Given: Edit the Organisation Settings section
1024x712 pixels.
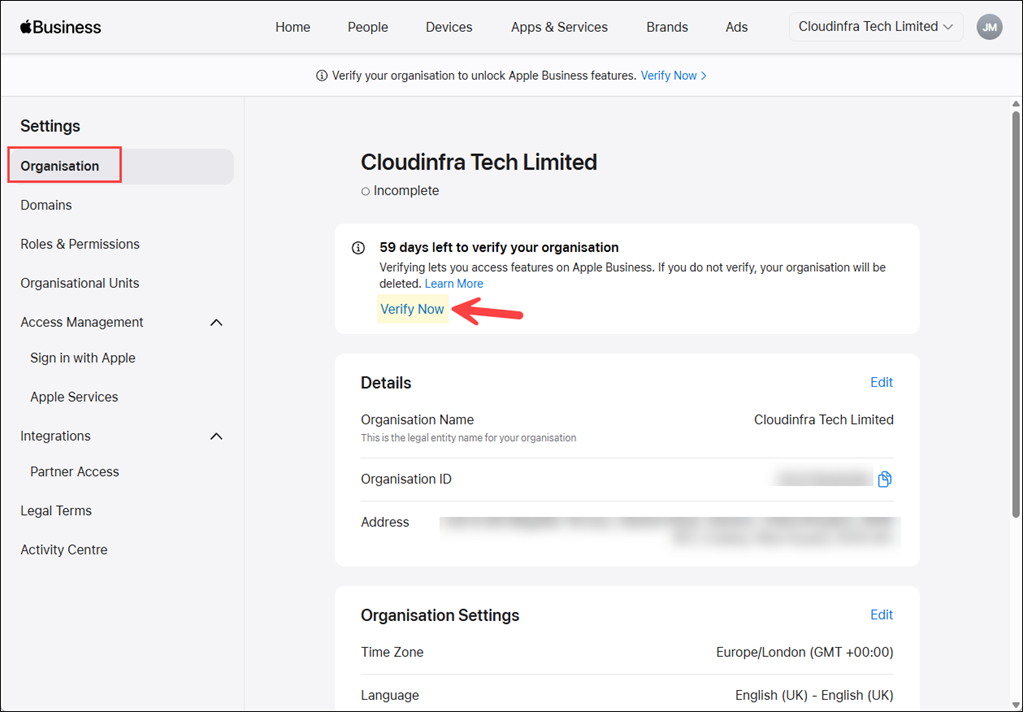Looking at the screenshot, I should click(881, 615).
